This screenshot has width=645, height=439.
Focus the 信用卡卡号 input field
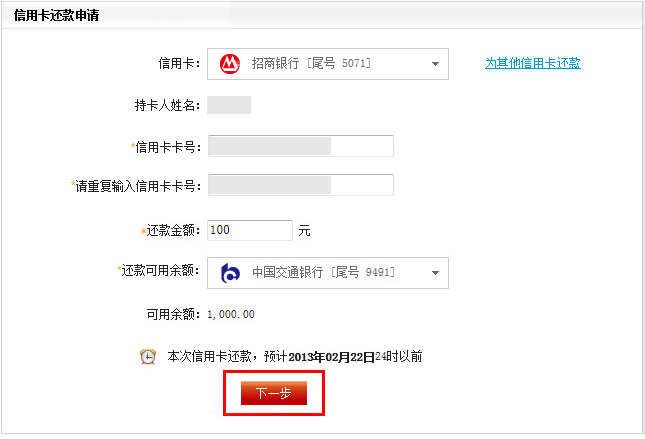tap(301, 146)
